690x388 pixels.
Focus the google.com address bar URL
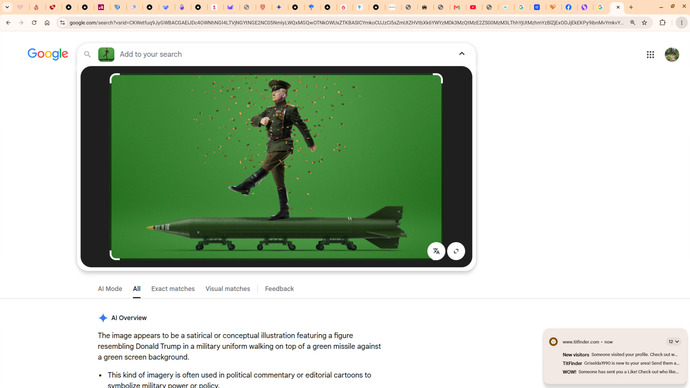point(346,22)
